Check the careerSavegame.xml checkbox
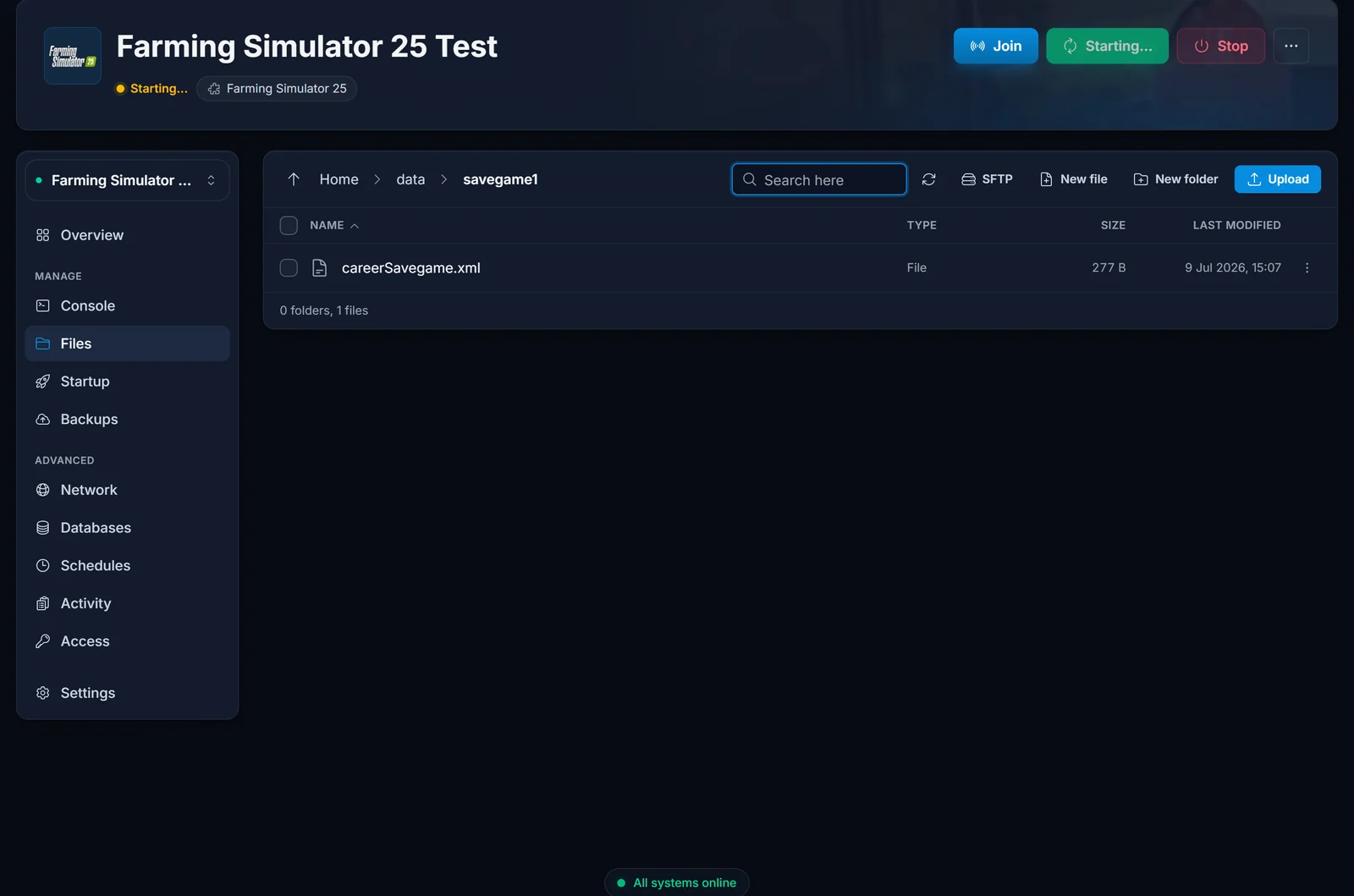 pos(289,268)
